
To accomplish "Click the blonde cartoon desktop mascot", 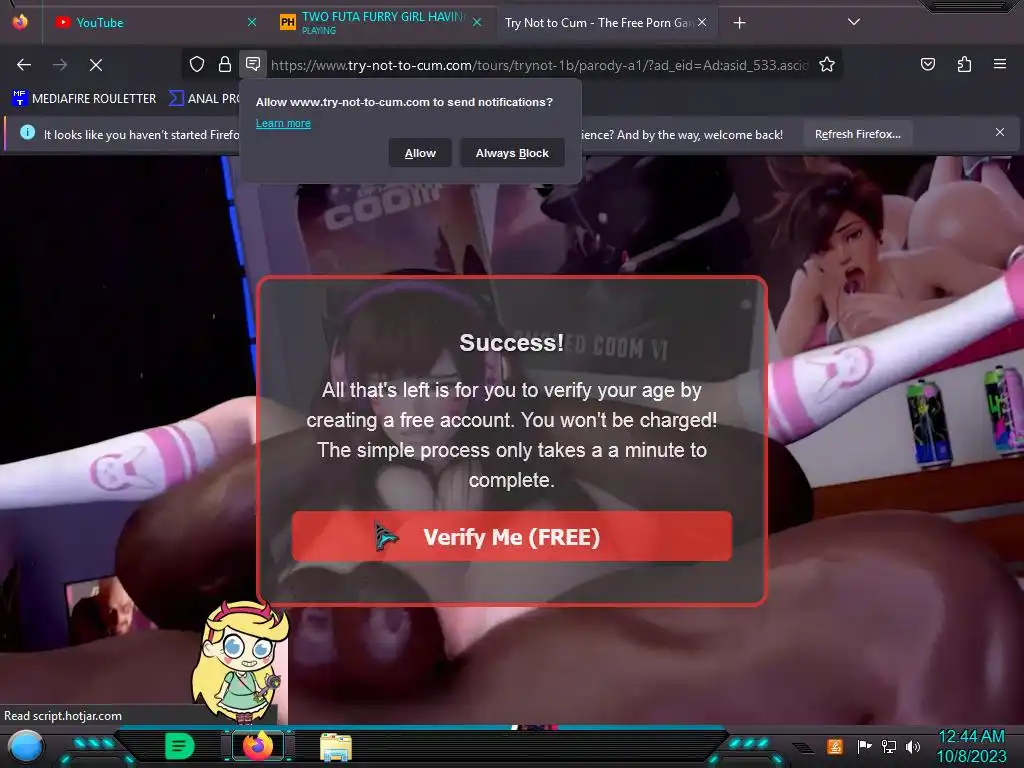I will (241, 662).
